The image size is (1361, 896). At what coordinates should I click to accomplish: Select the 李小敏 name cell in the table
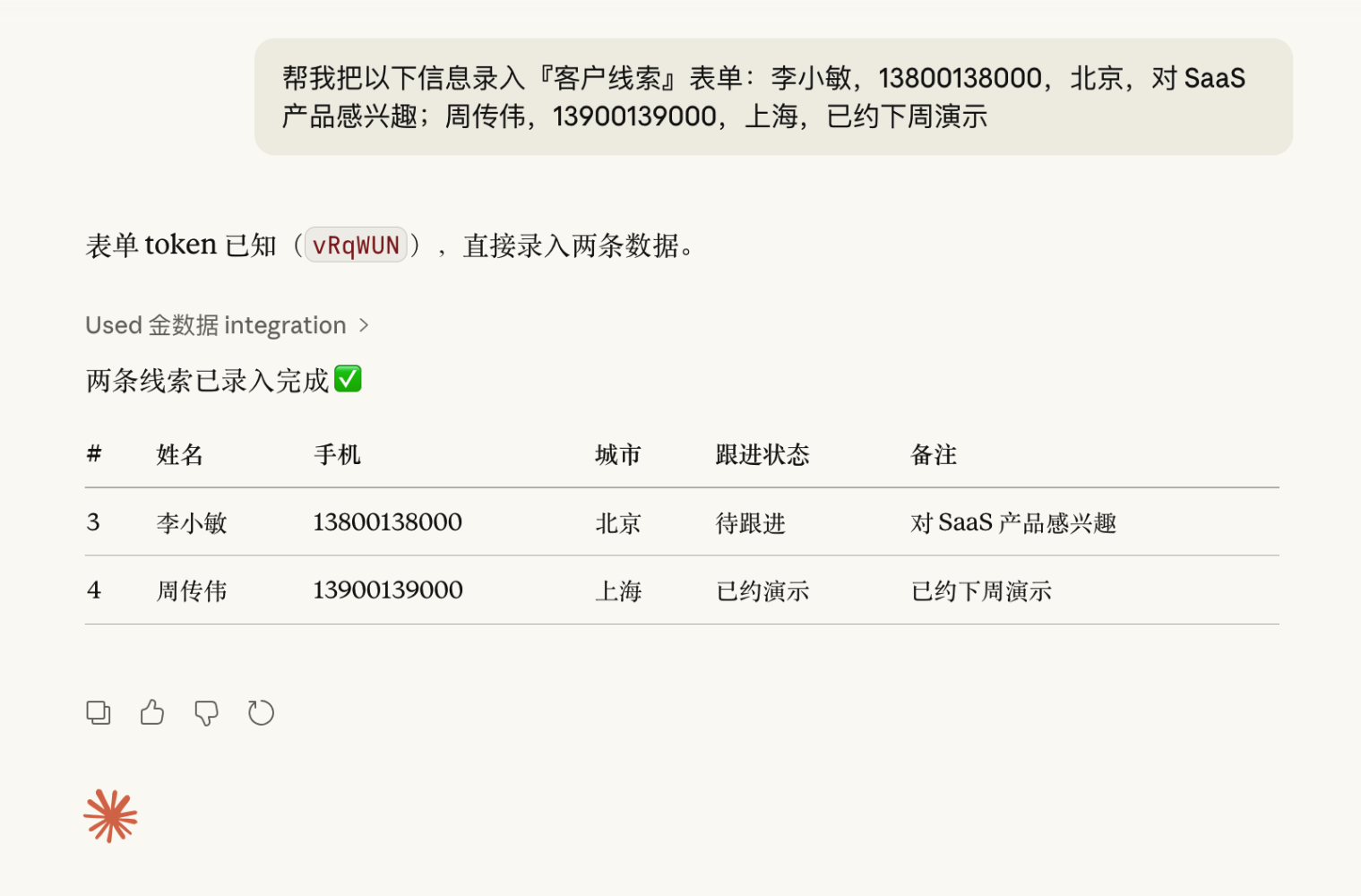(192, 523)
